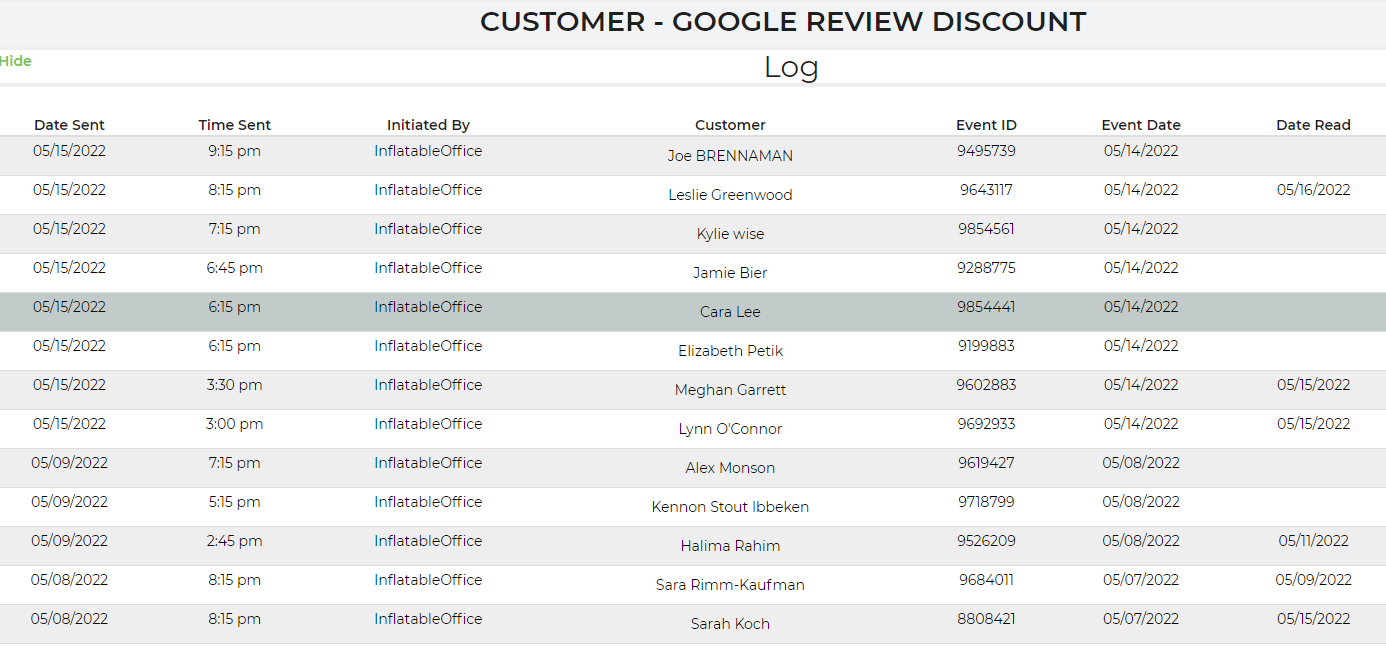The height and width of the screenshot is (649, 1386).
Task: Click the green Hide link
Action: (16, 61)
